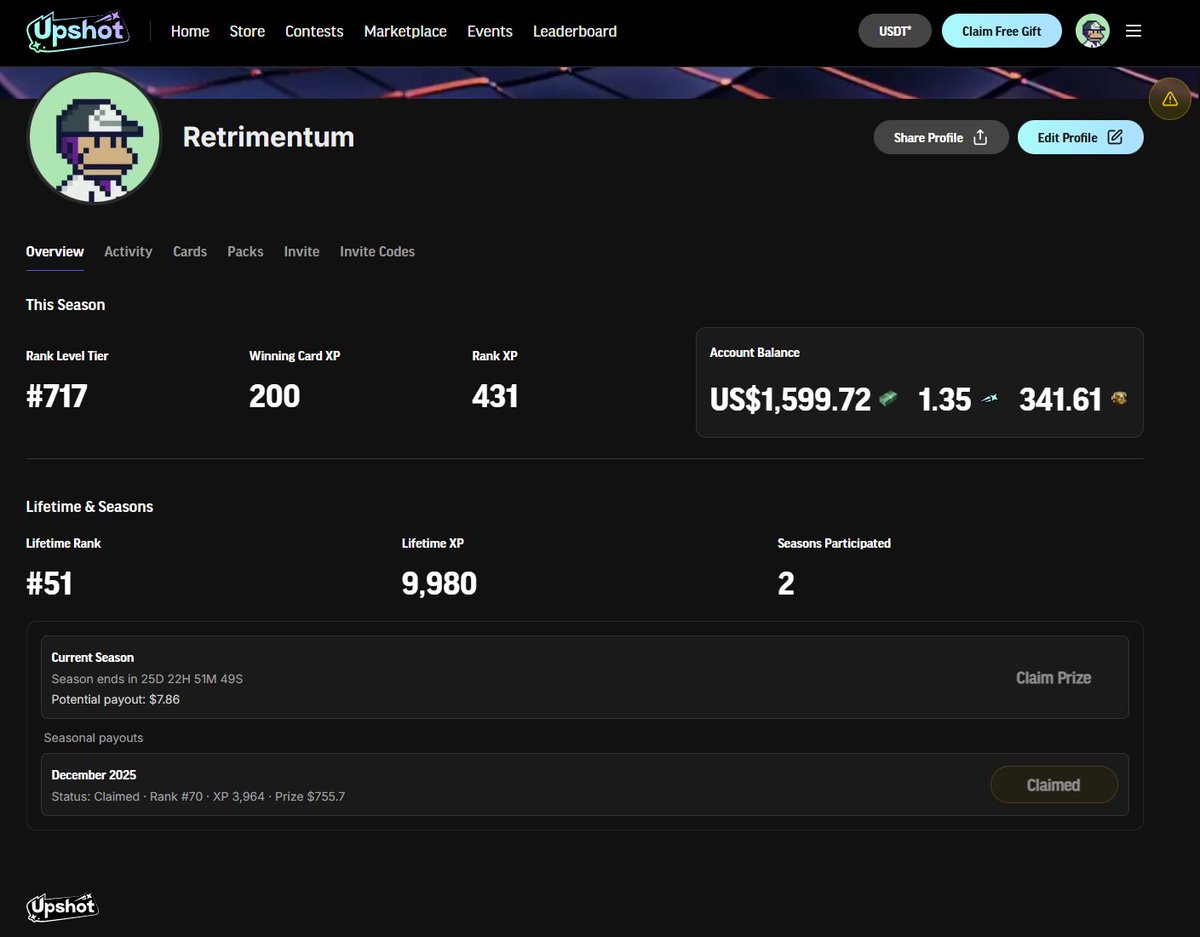Click the US$1,599.72 balance amount
The image size is (1200, 937).
click(790, 399)
